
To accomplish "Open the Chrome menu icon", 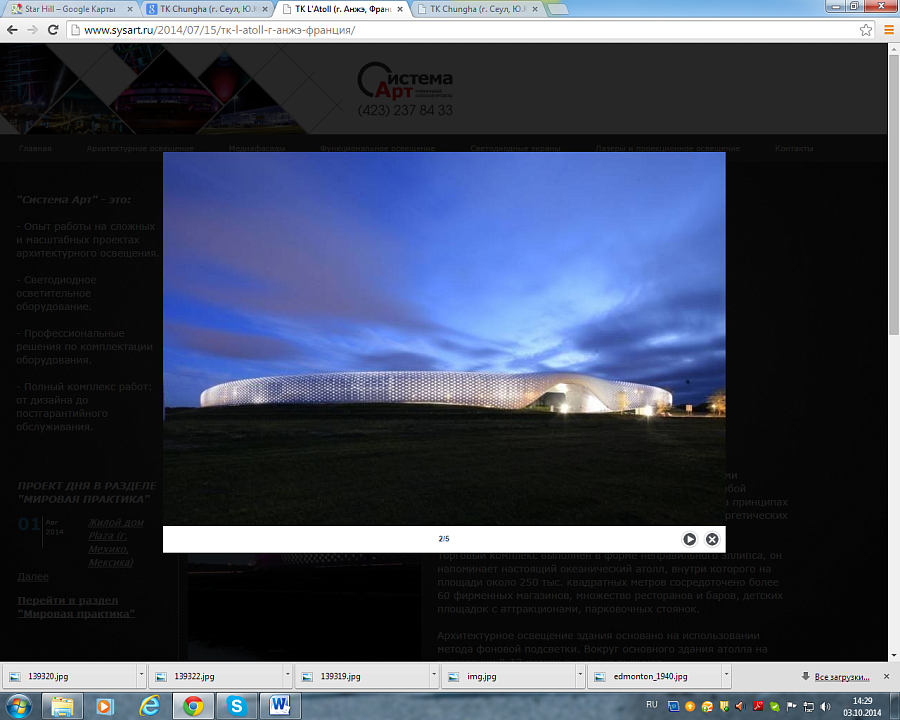I will tap(888, 30).
